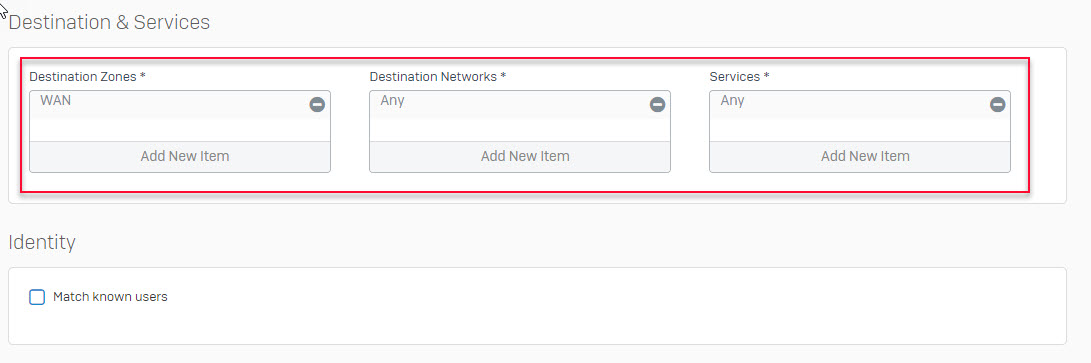The width and height of the screenshot is (1091, 363).
Task: Click empty row below Any in Destination Networks
Action: (x=520, y=130)
